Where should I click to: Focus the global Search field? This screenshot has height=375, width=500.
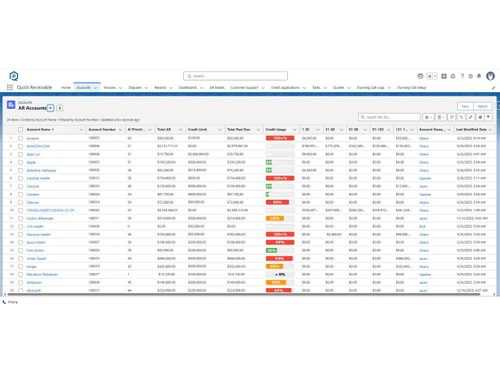coord(235,76)
